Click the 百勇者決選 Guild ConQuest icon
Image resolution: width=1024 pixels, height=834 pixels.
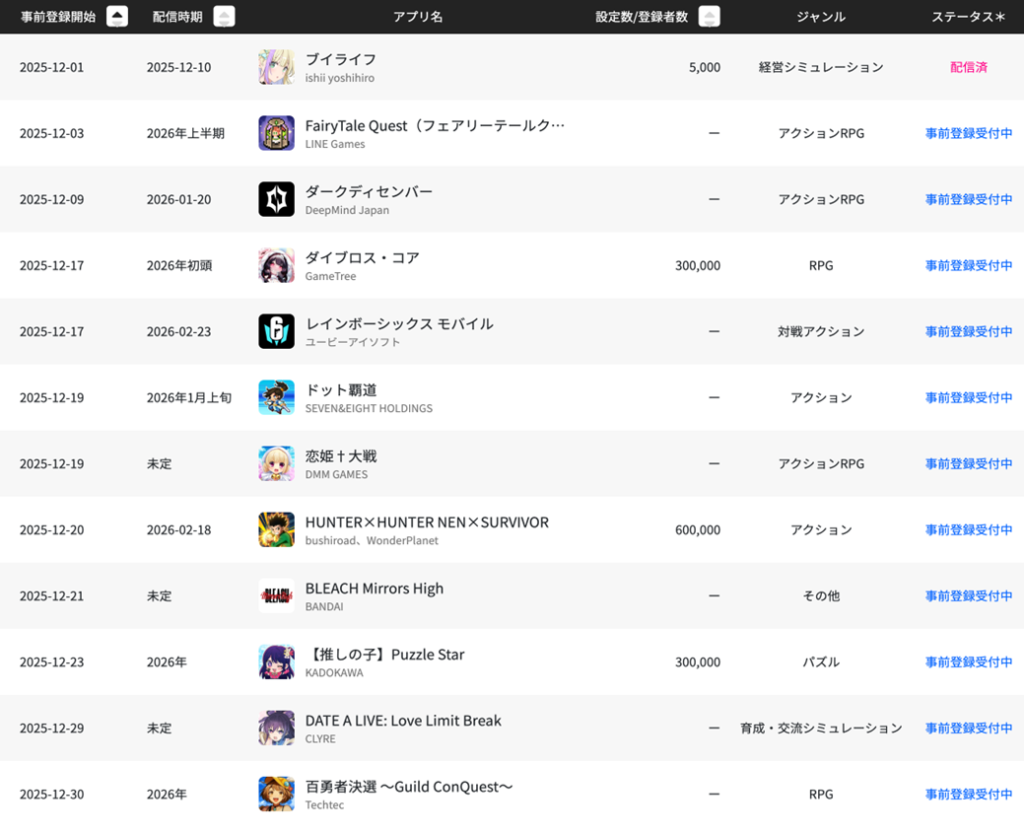point(276,793)
